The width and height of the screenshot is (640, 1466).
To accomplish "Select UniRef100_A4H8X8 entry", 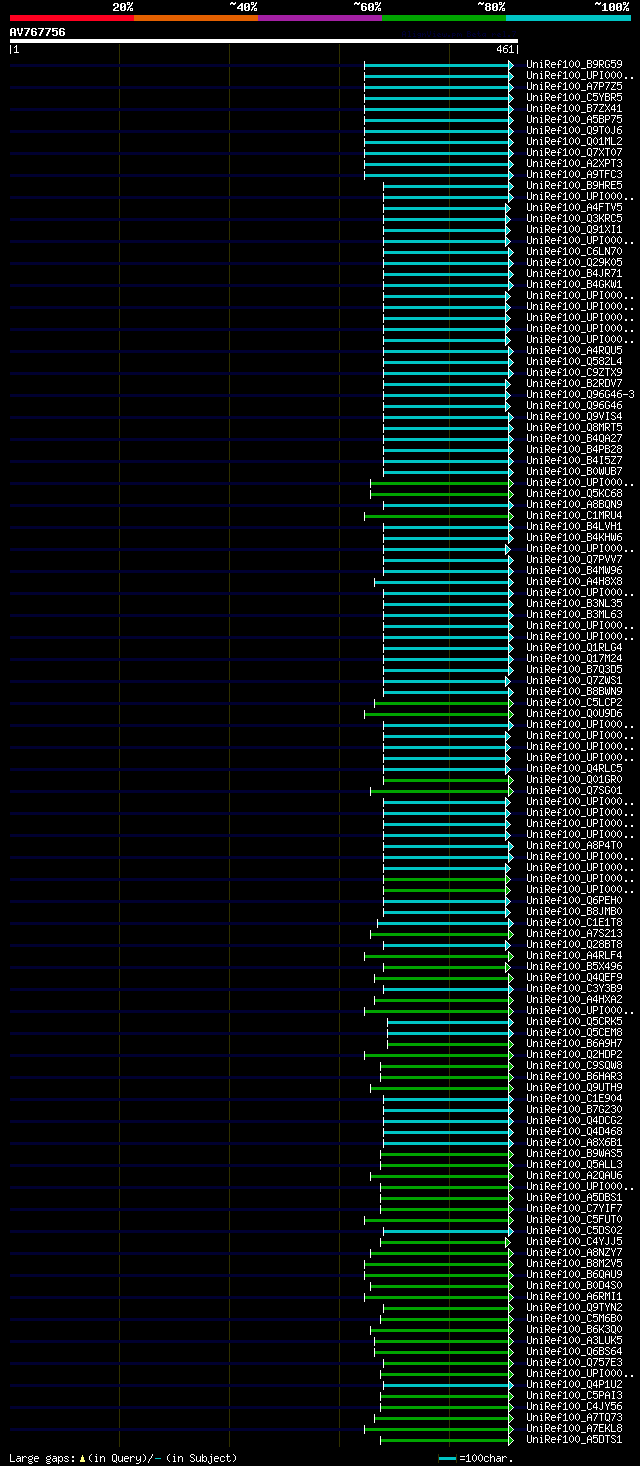I will coord(573,582).
